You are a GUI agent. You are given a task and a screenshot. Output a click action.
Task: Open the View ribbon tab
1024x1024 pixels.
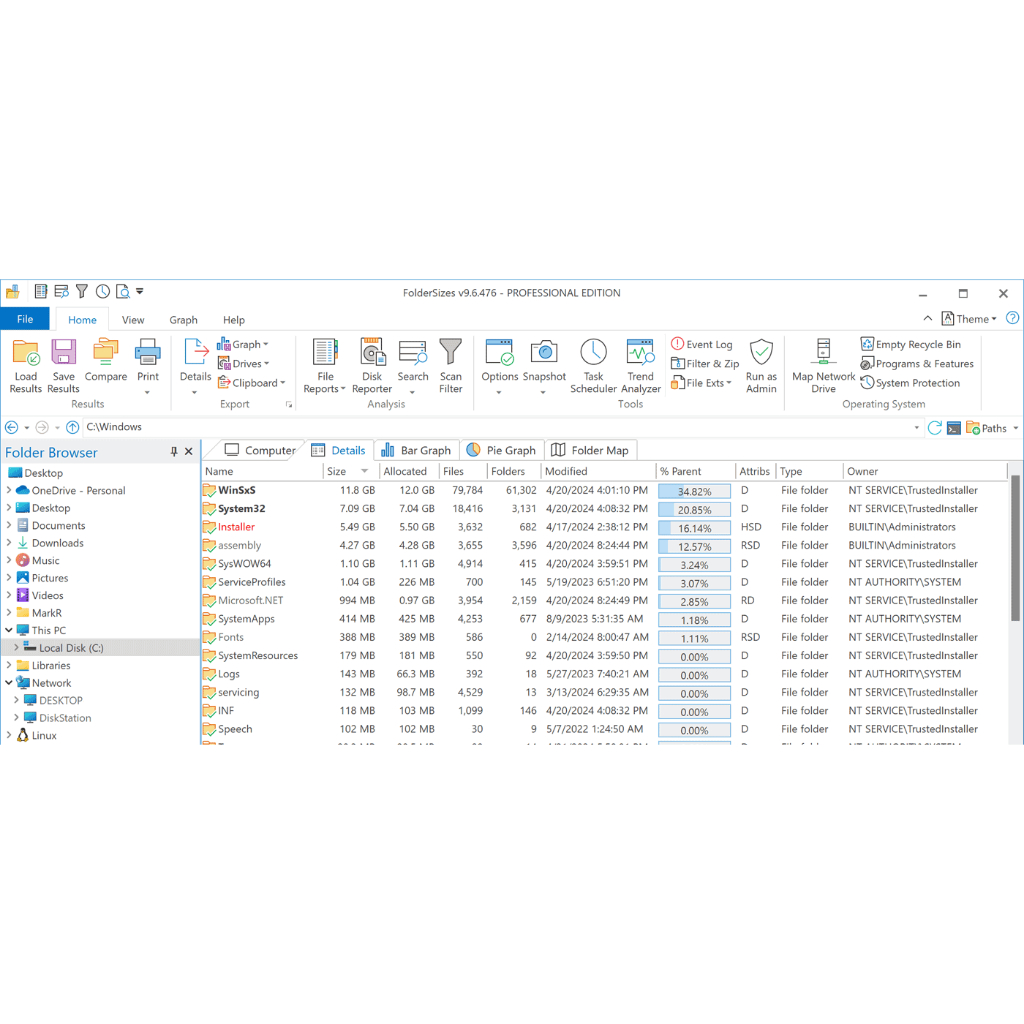click(x=133, y=319)
